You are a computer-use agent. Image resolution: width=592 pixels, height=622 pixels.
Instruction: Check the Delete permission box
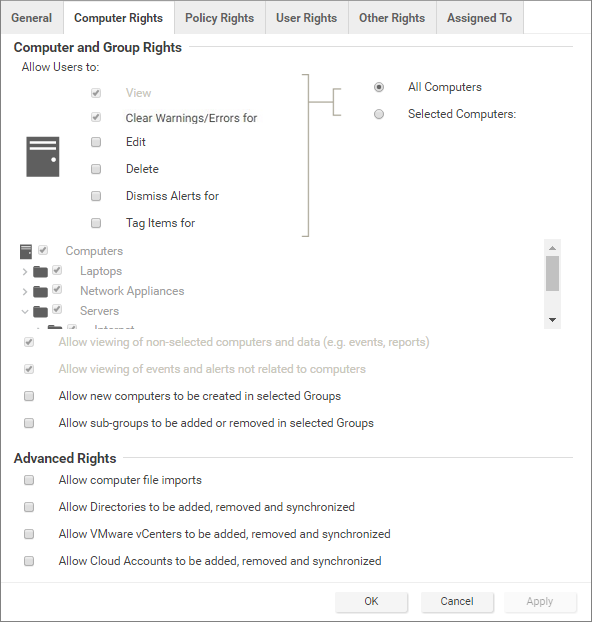tap(96, 169)
